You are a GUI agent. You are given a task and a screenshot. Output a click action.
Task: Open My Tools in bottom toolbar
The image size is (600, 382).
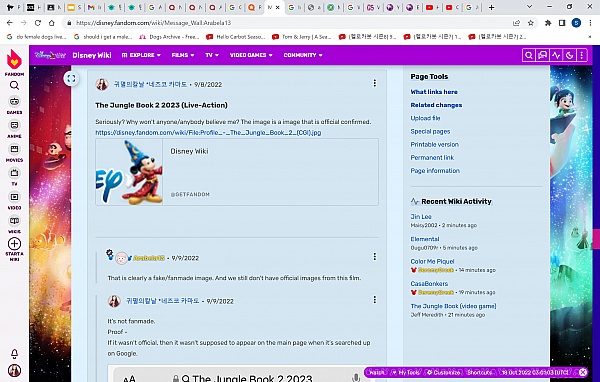[407, 372]
